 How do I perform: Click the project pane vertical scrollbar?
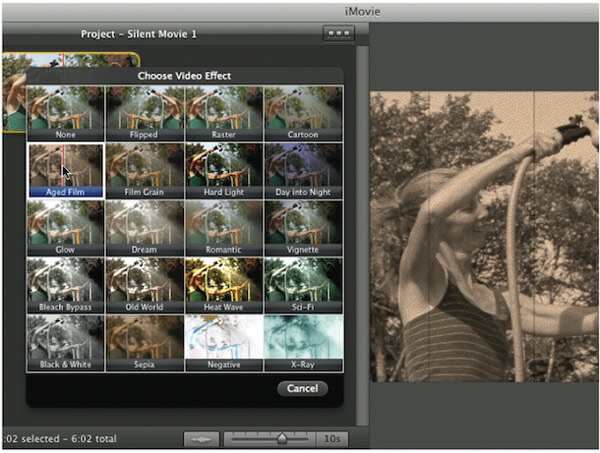[362, 235]
